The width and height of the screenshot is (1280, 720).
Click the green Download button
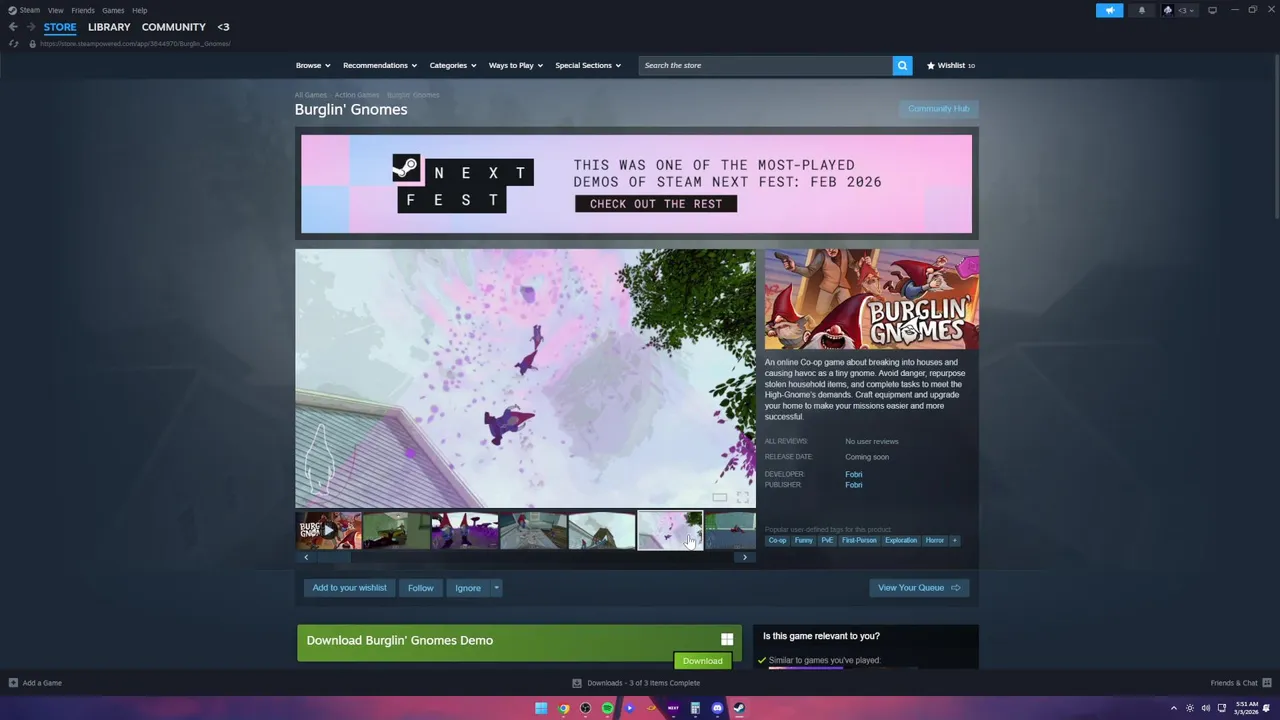click(702, 661)
